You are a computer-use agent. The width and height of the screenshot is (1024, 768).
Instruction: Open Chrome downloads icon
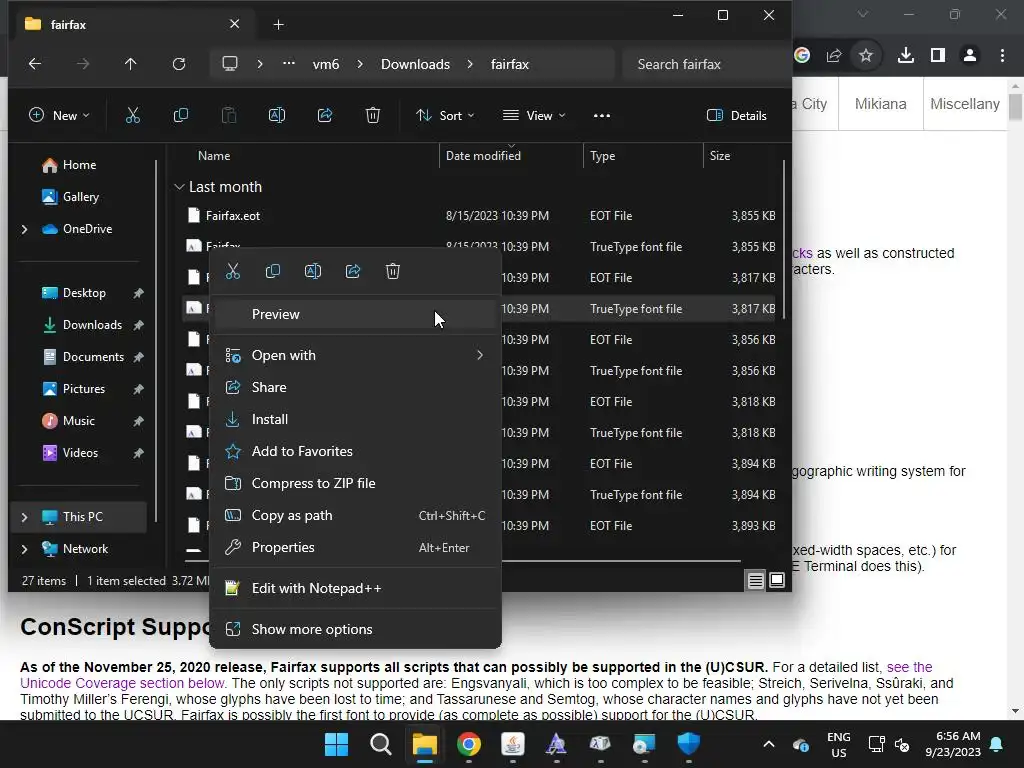click(x=906, y=56)
